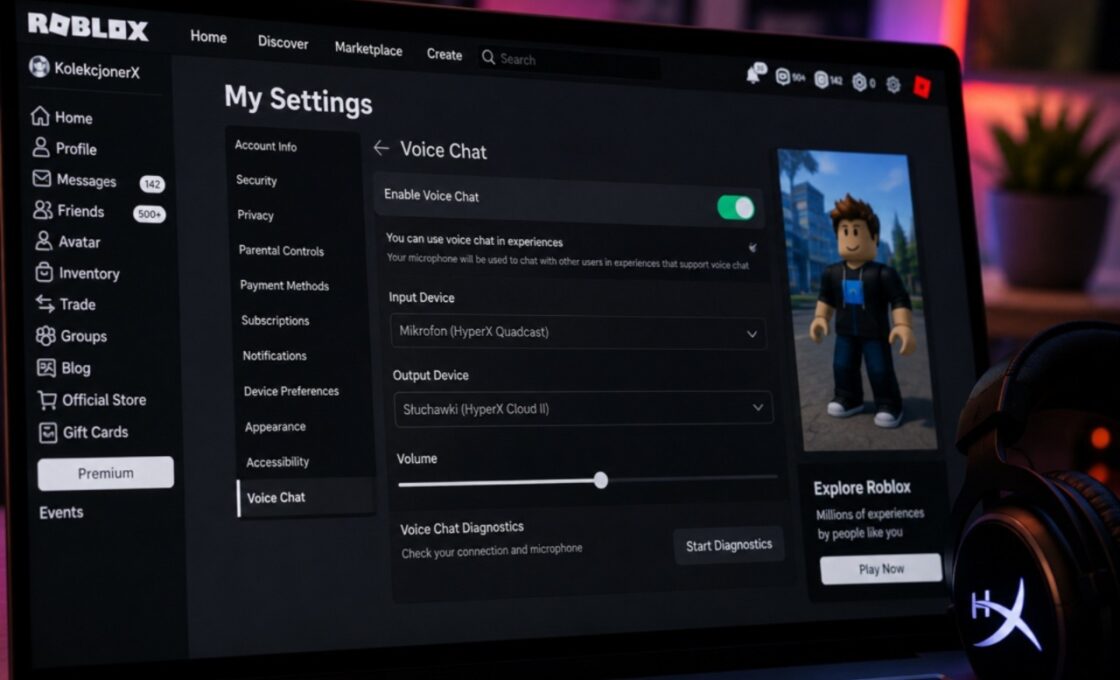
Task: Toggle the Enable Voice Chat switch
Action: click(736, 208)
